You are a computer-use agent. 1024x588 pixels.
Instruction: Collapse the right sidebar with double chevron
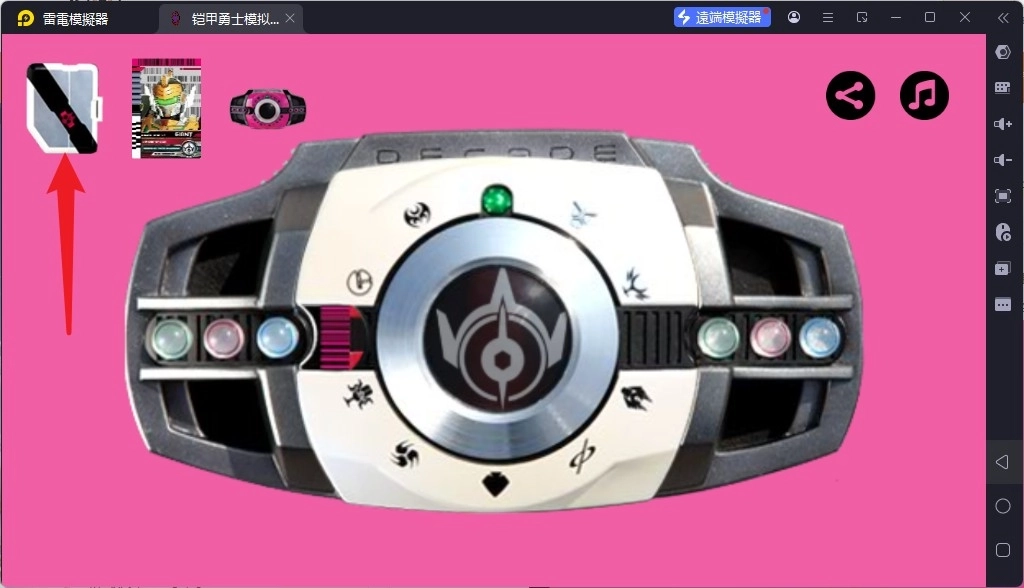point(1003,17)
